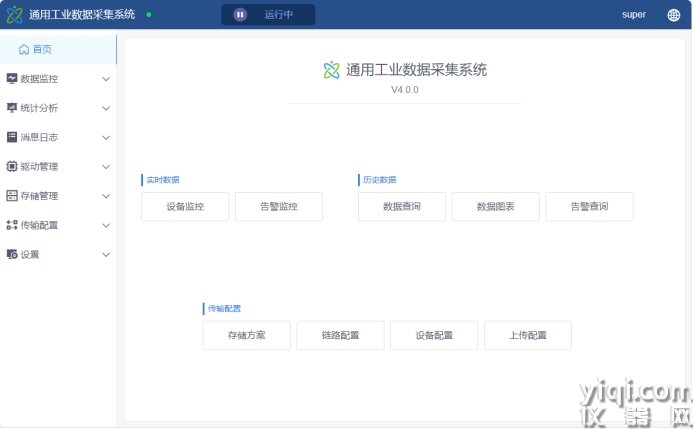Open the 消息日志 menu label
693x429 pixels.
pos(39,137)
